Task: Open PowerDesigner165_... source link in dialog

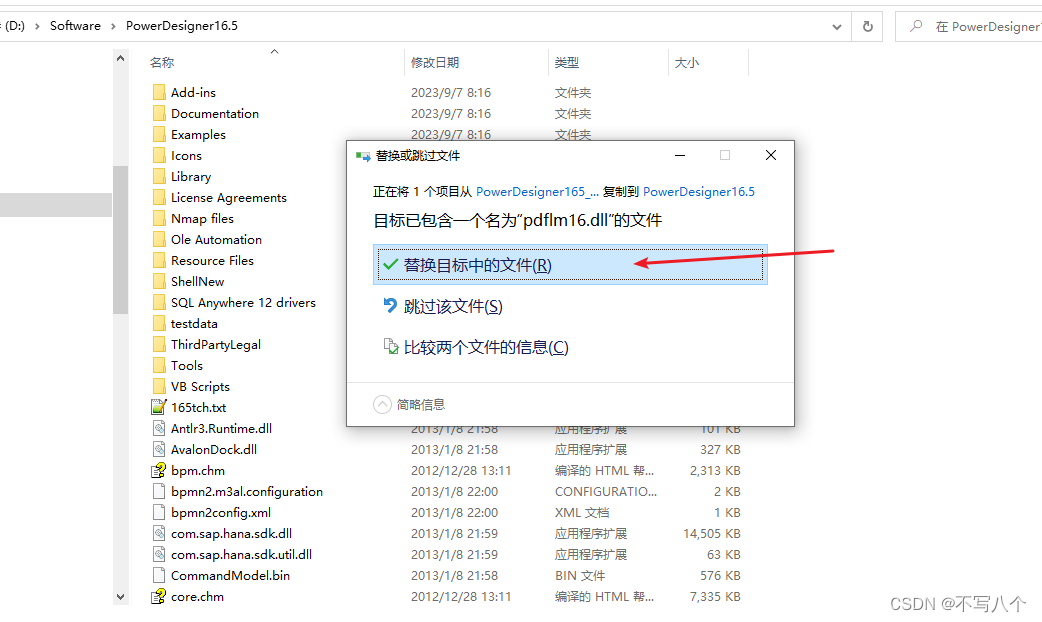Action: pos(537,191)
